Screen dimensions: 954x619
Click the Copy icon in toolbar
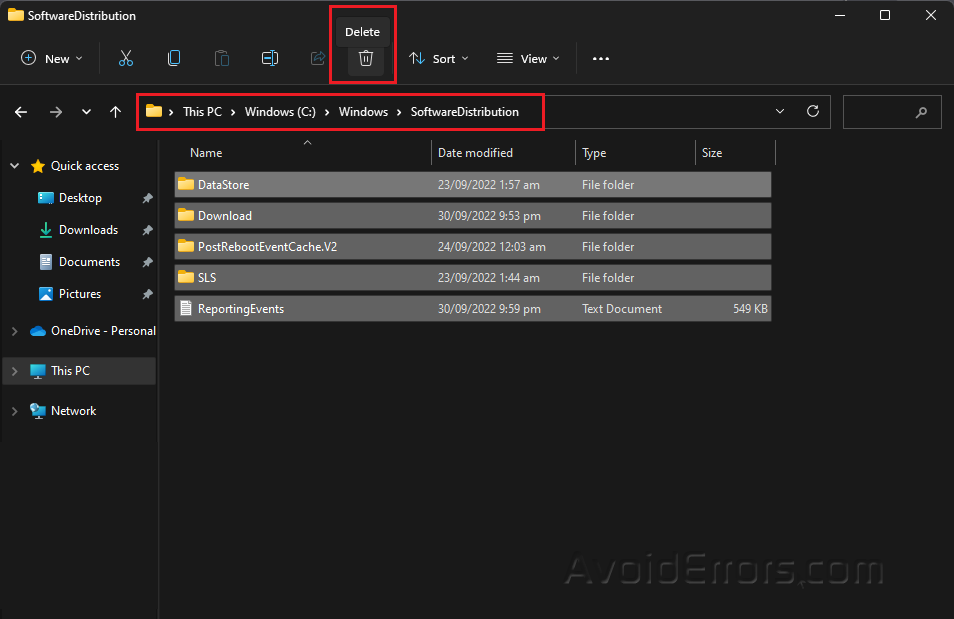tap(174, 59)
